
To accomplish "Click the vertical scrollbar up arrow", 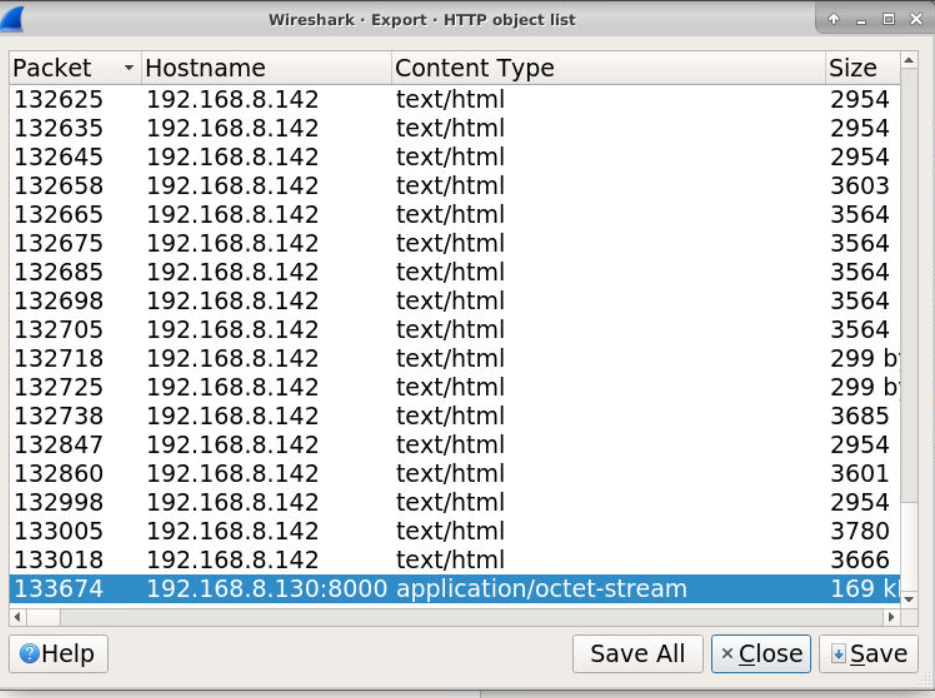I will click(x=908, y=60).
